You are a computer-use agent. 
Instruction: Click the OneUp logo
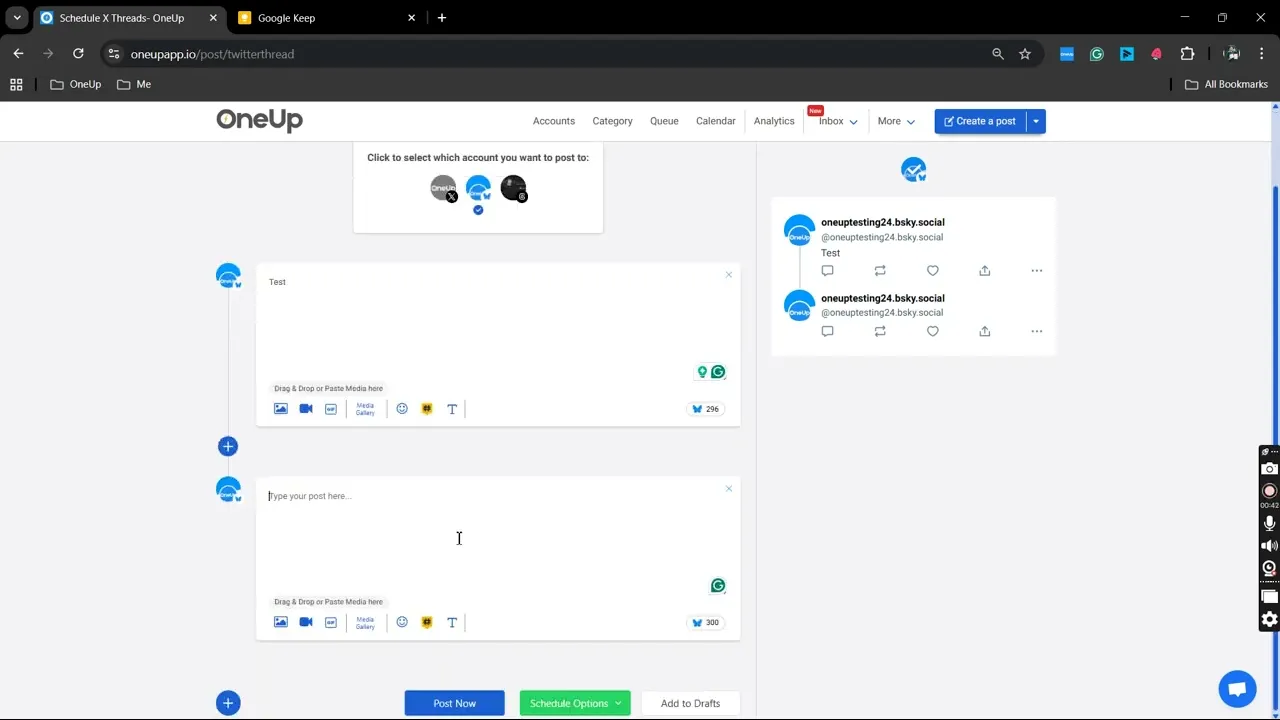(x=259, y=120)
